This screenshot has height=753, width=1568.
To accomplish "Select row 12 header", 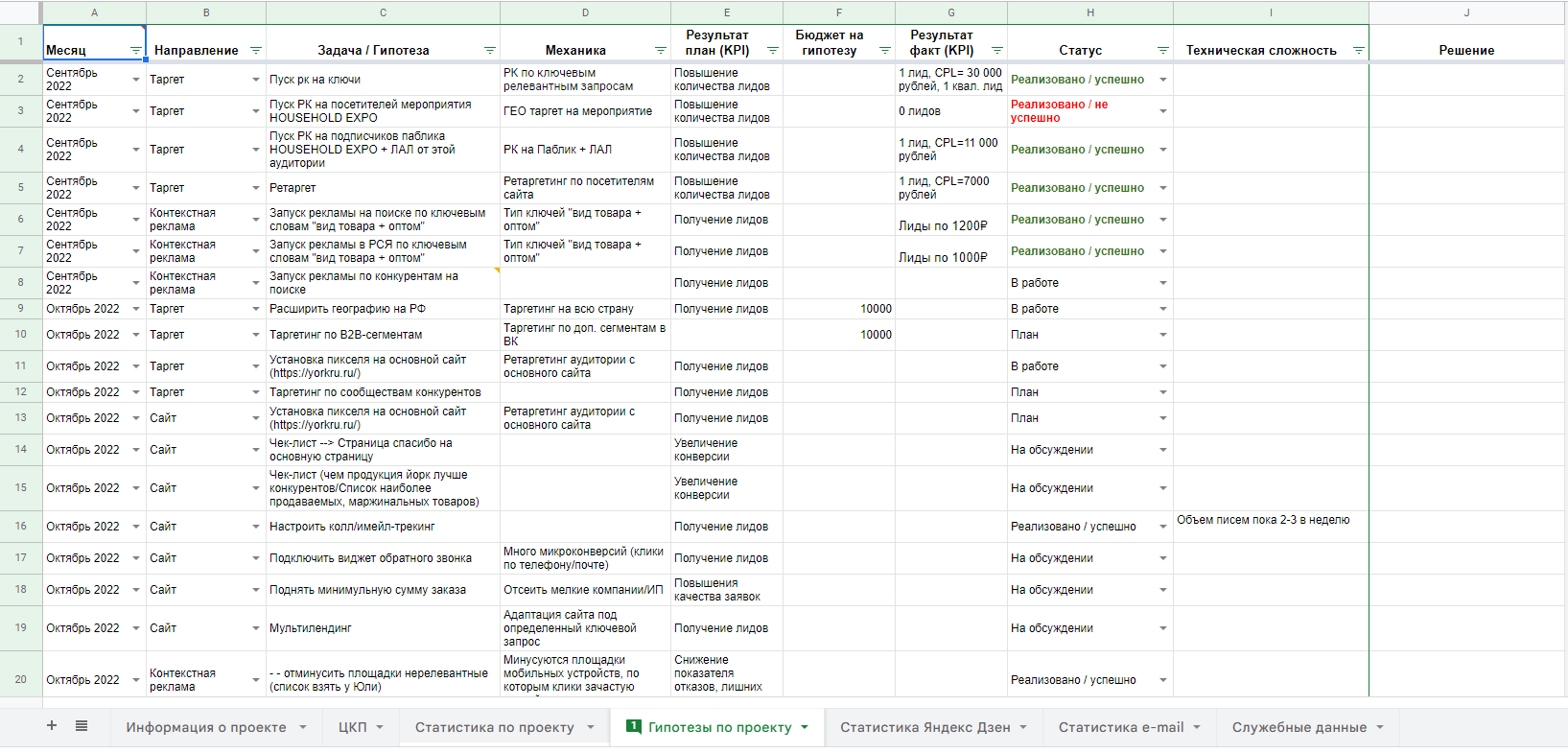I will [x=21, y=392].
